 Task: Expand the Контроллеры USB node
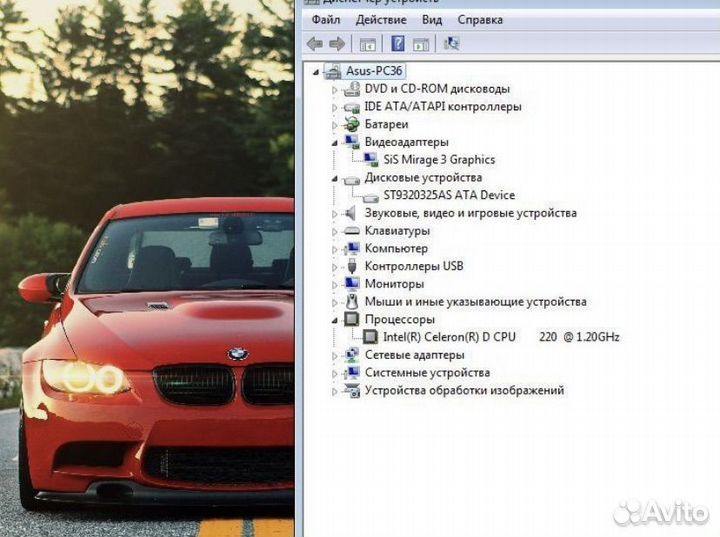point(334,267)
